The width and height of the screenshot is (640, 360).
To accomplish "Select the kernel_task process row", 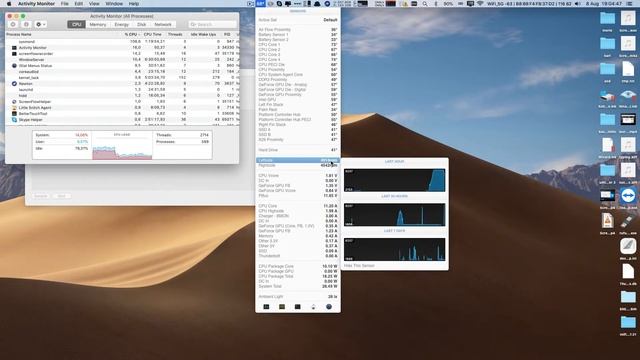I will click(x=122, y=78).
